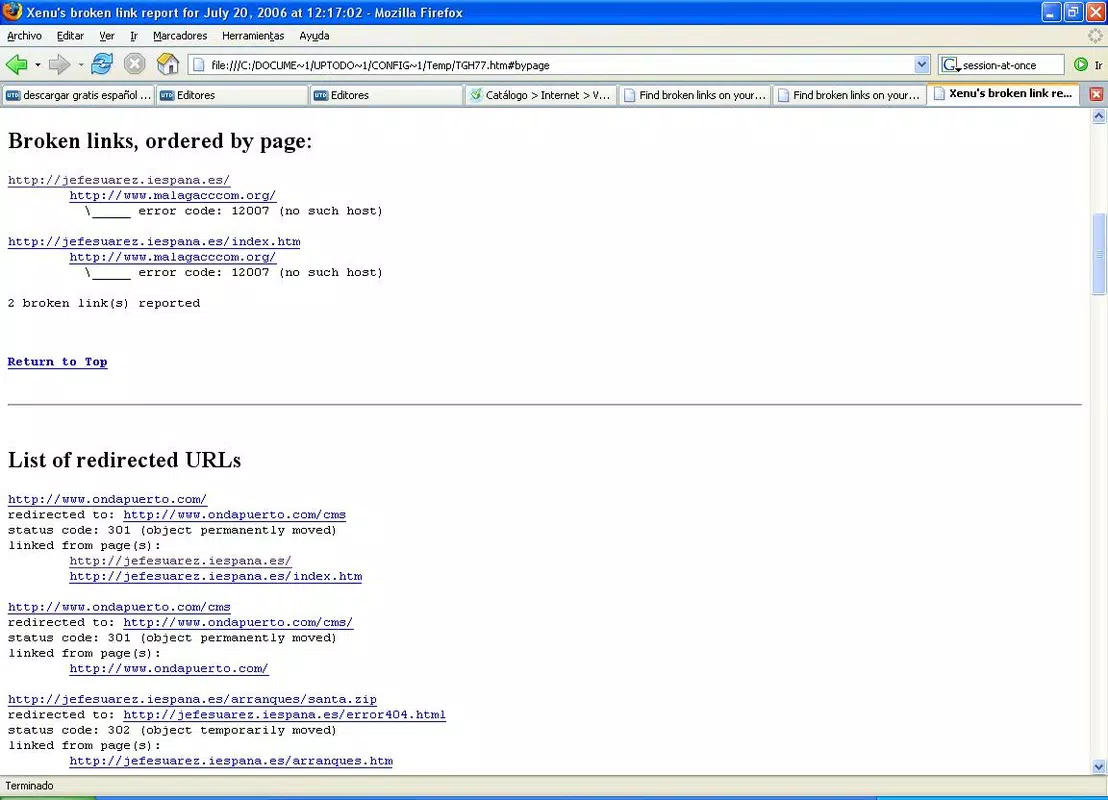The width and height of the screenshot is (1108, 800).
Task: Open the Archivo menu
Action: coord(24,36)
